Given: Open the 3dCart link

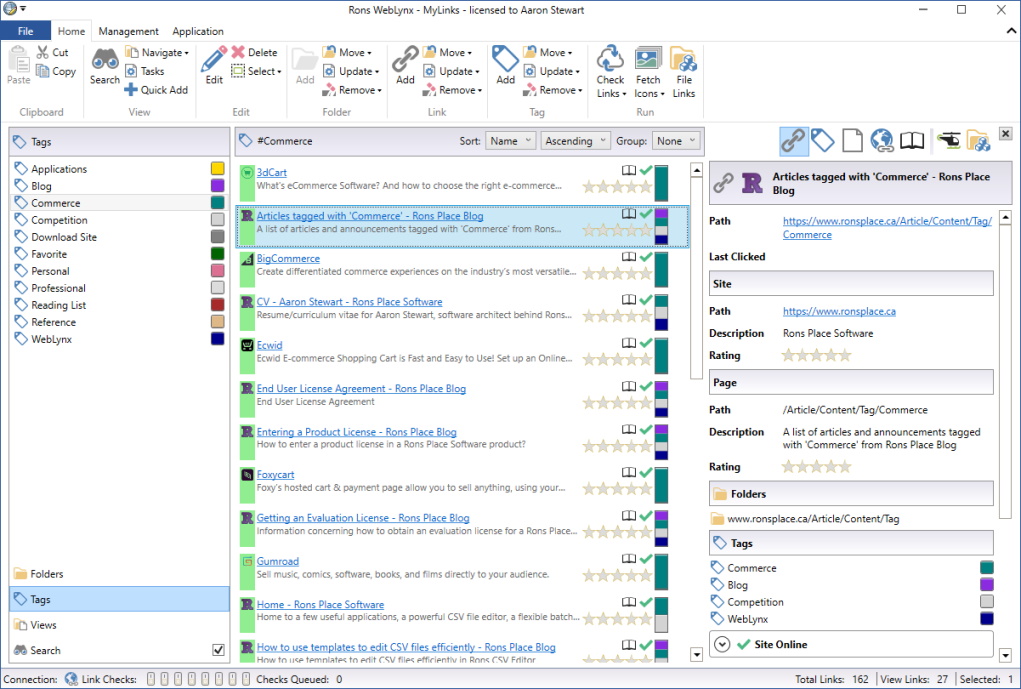Looking at the screenshot, I should (x=272, y=172).
